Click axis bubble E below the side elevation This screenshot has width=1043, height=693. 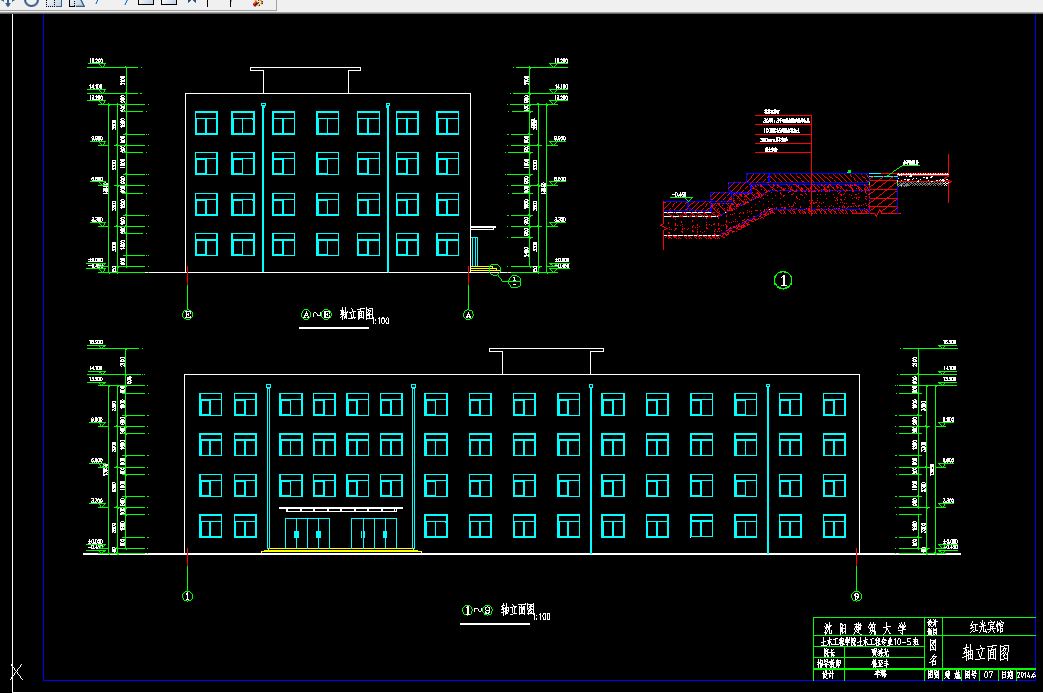pos(188,315)
